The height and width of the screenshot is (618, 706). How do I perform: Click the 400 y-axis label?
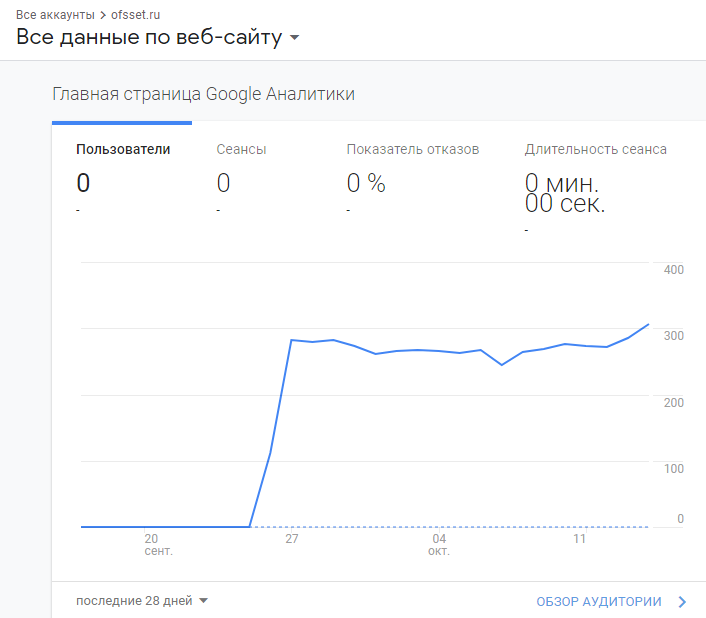[672, 270]
